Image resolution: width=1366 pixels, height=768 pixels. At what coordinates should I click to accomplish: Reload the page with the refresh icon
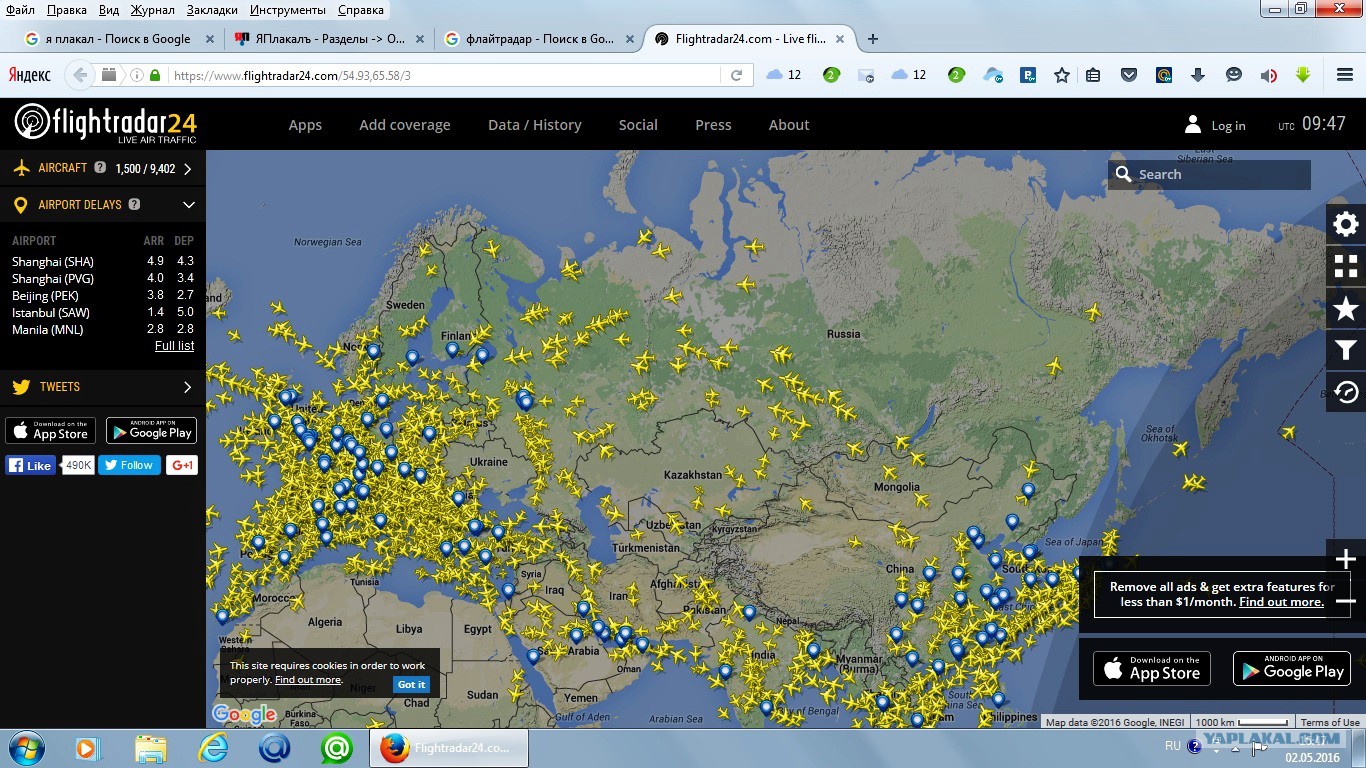(x=736, y=75)
